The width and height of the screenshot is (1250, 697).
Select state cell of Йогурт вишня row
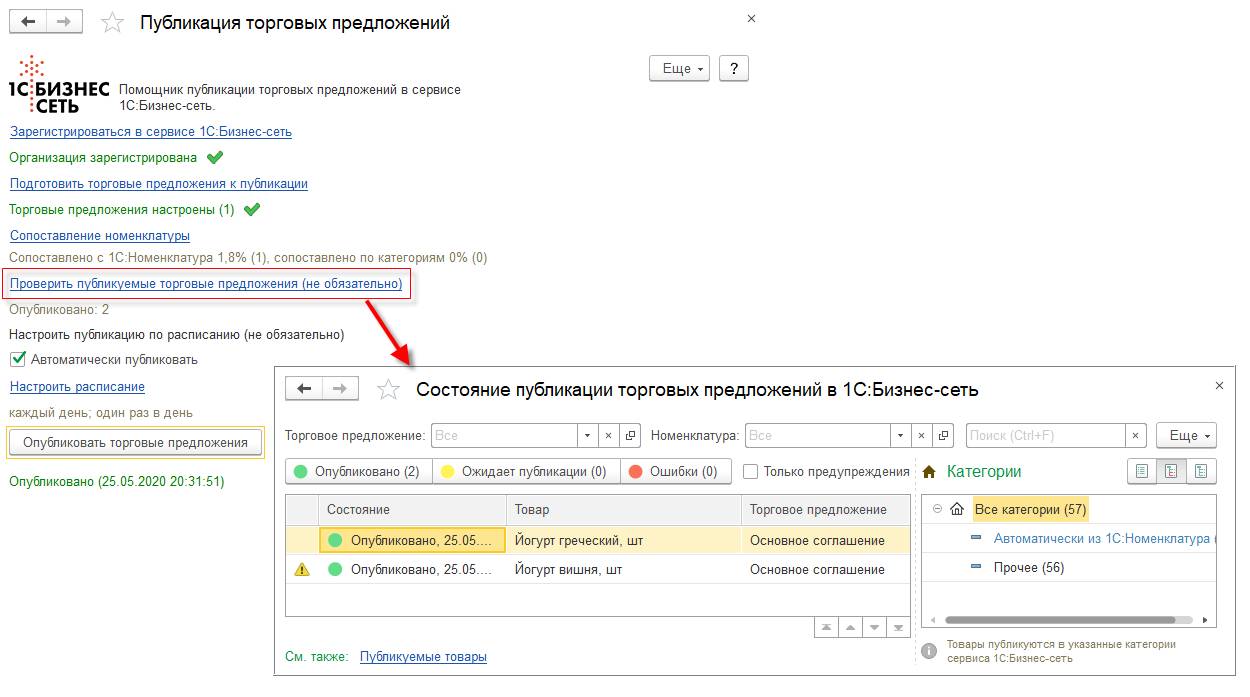412,570
